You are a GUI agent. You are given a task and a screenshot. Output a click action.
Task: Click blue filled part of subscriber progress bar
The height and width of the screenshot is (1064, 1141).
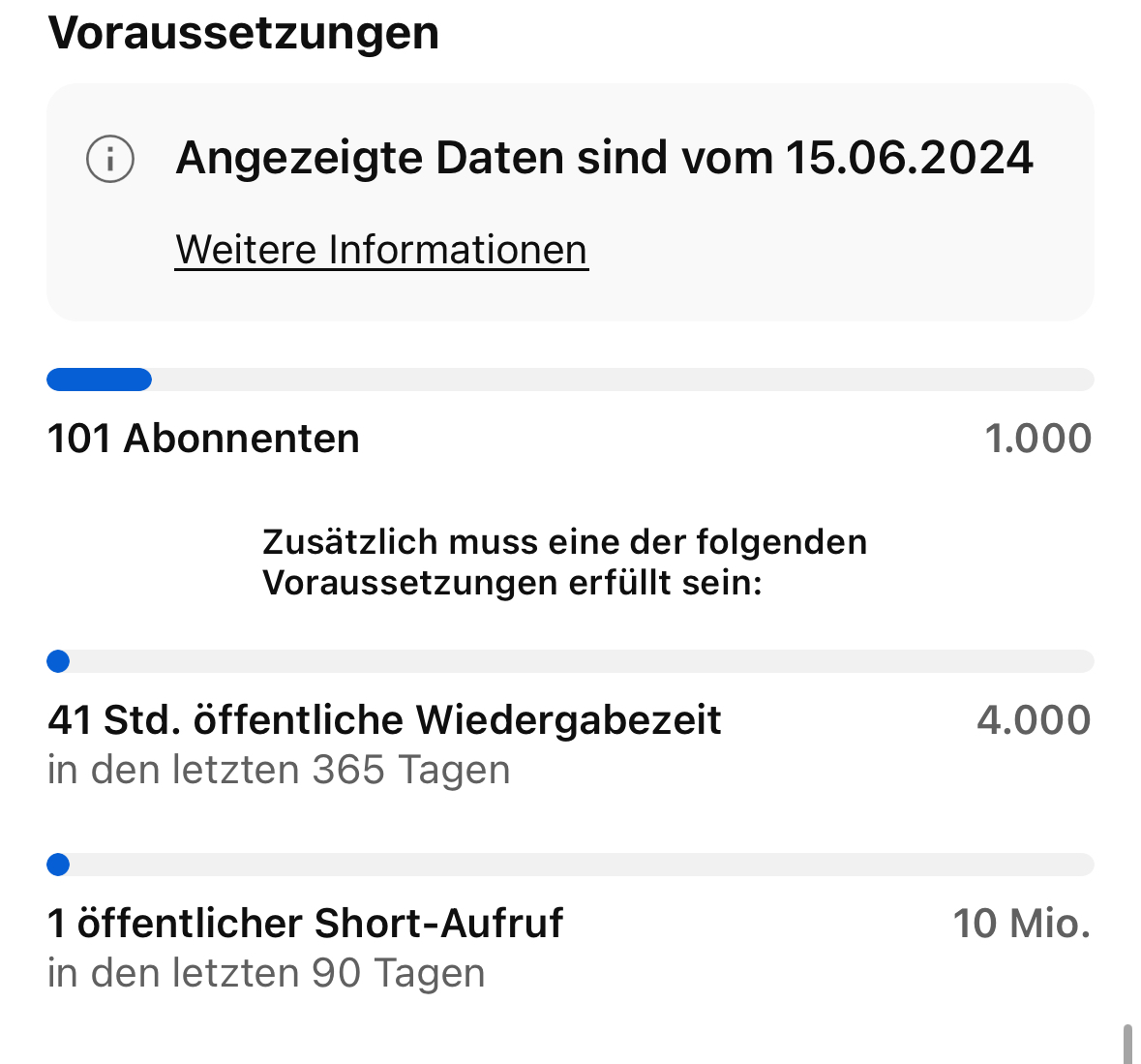coord(99,380)
